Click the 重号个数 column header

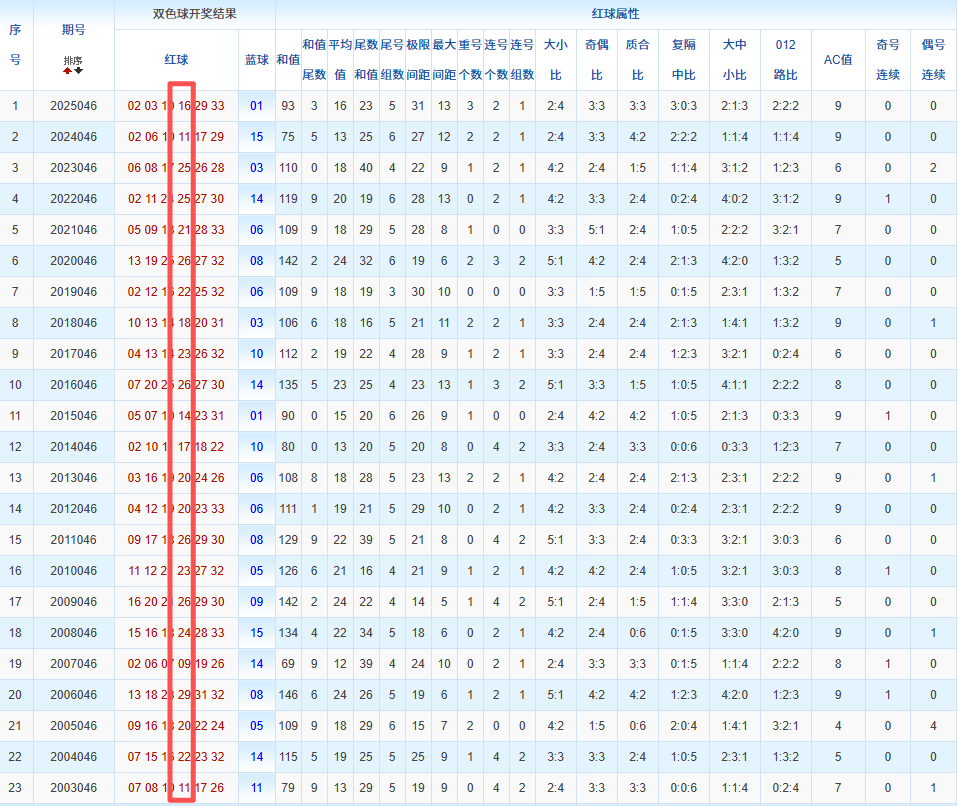pos(470,59)
